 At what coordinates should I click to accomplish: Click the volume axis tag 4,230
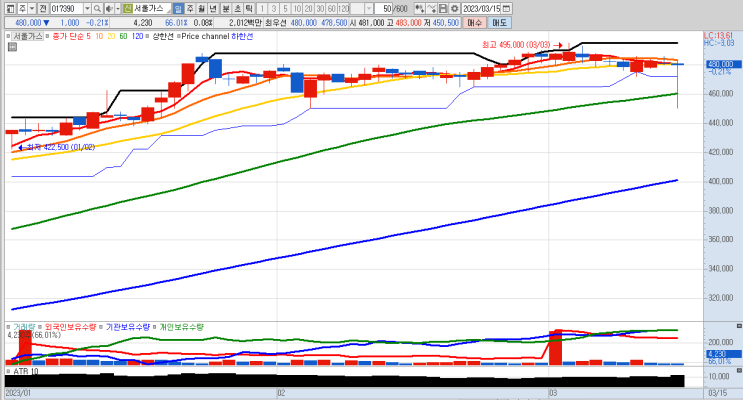coord(724,354)
